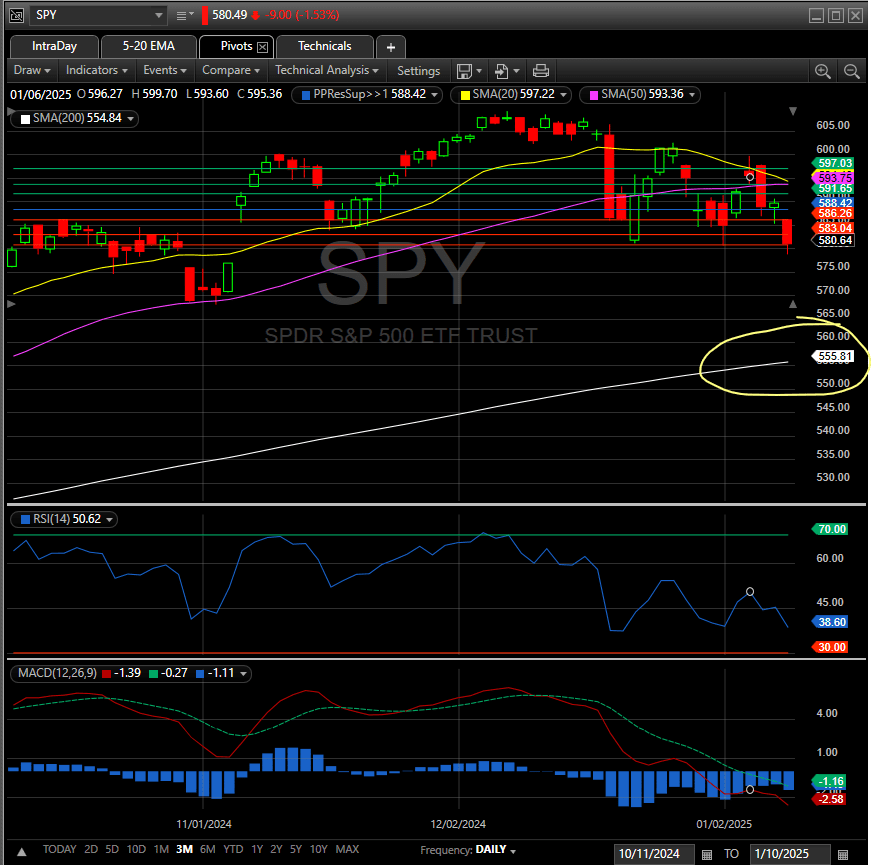This screenshot has width=872, height=865.
Task: Open the start date calendar picker
Action: [707, 854]
